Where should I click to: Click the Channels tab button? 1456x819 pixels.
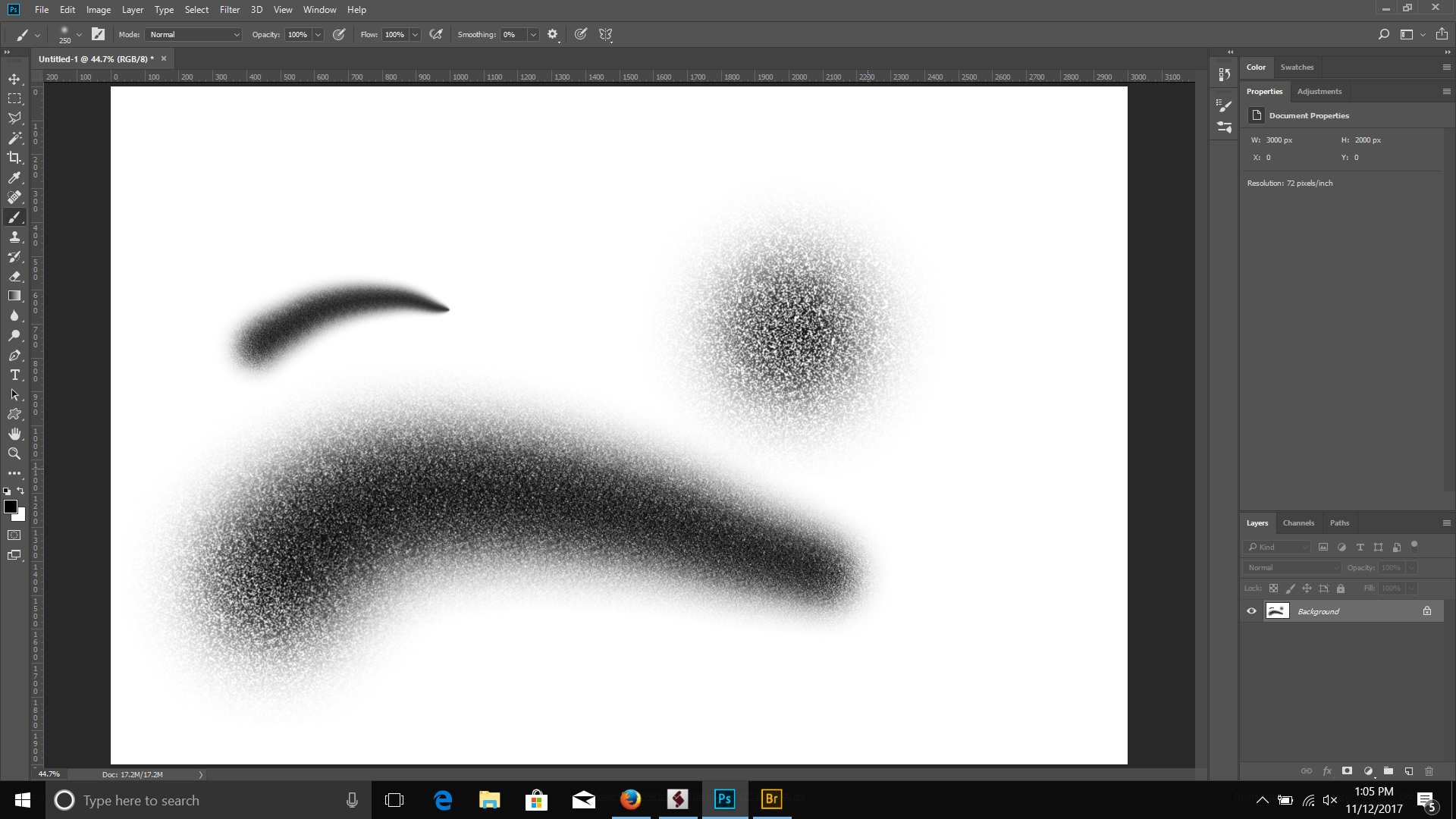click(x=1299, y=522)
